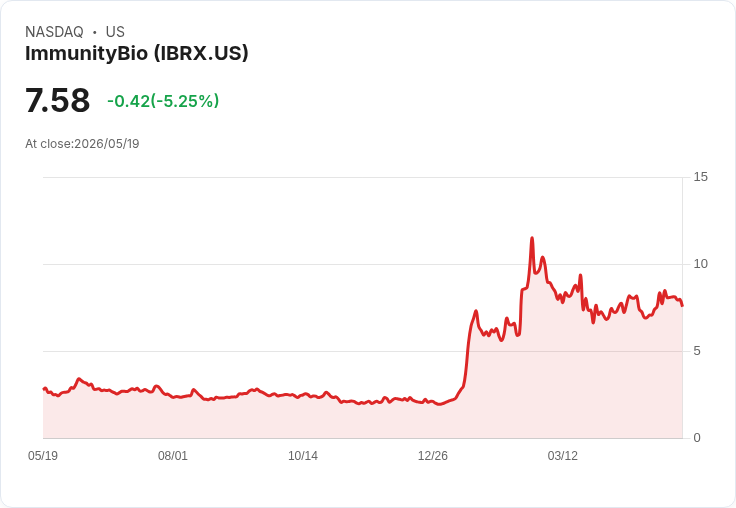Click the highest peak of the price line
This screenshot has height=508, width=736.
click(532, 238)
